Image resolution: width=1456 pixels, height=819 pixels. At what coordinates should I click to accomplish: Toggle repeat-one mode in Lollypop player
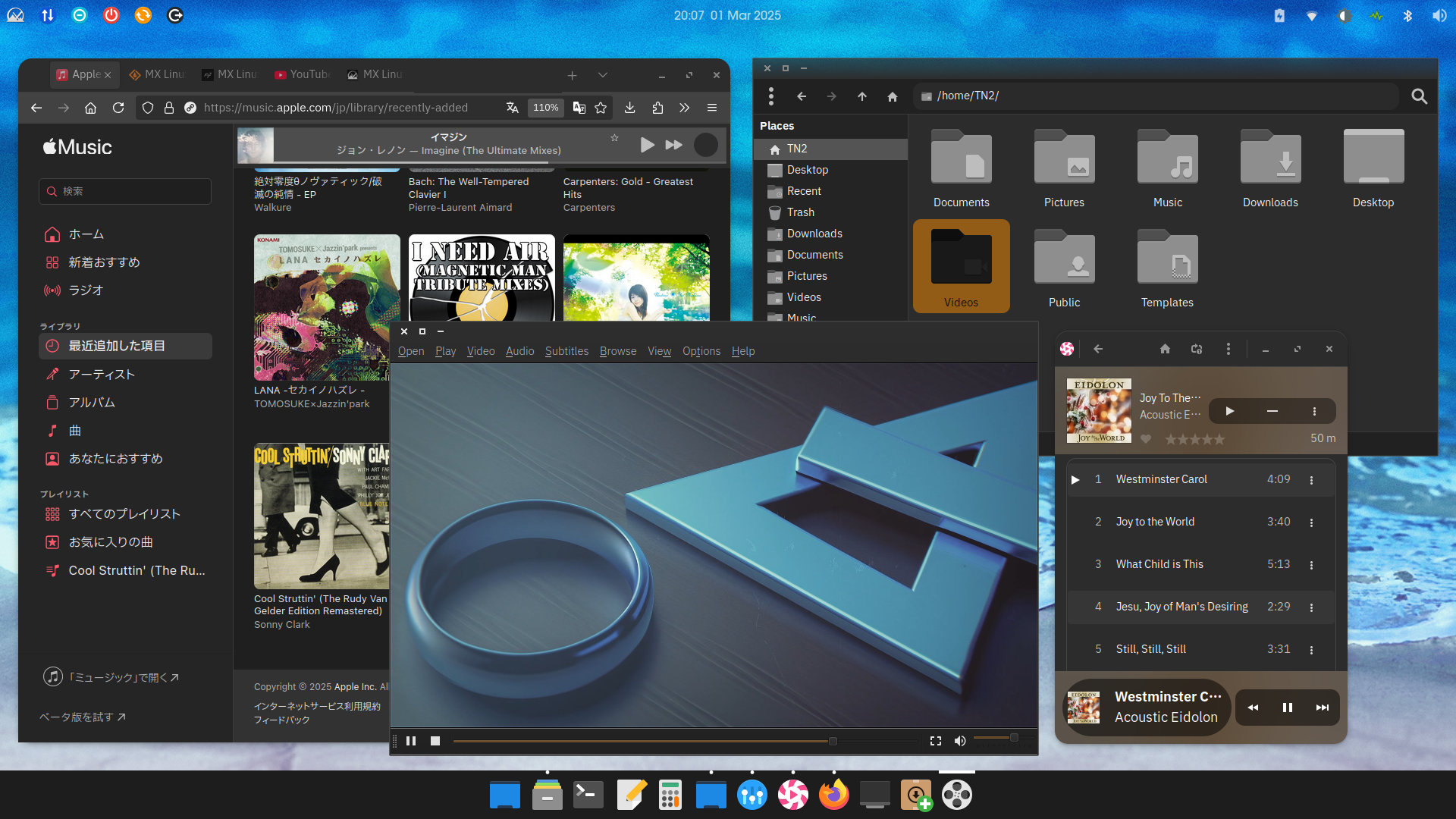coord(1197,349)
